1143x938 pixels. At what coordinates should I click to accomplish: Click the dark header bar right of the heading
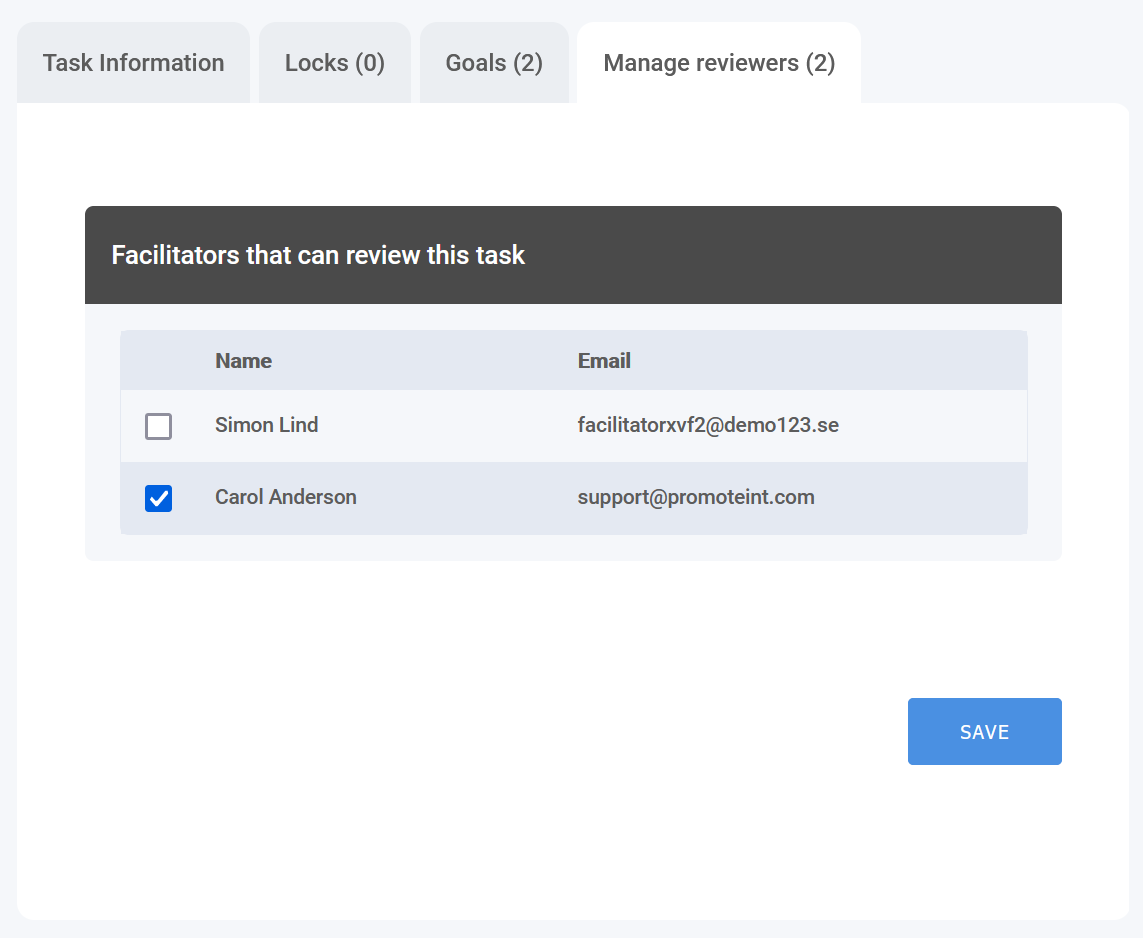tap(800, 255)
